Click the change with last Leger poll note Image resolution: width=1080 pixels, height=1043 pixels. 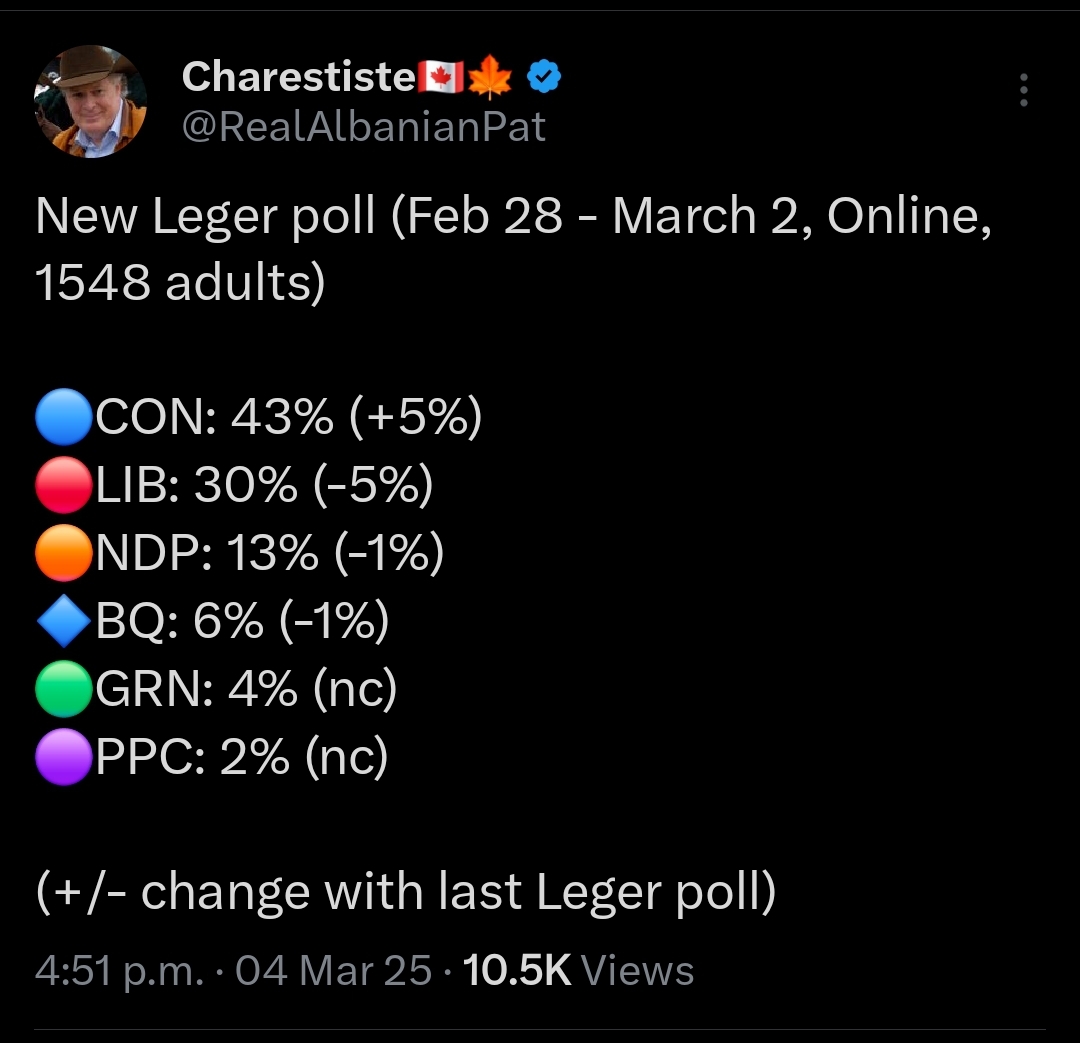point(406,893)
